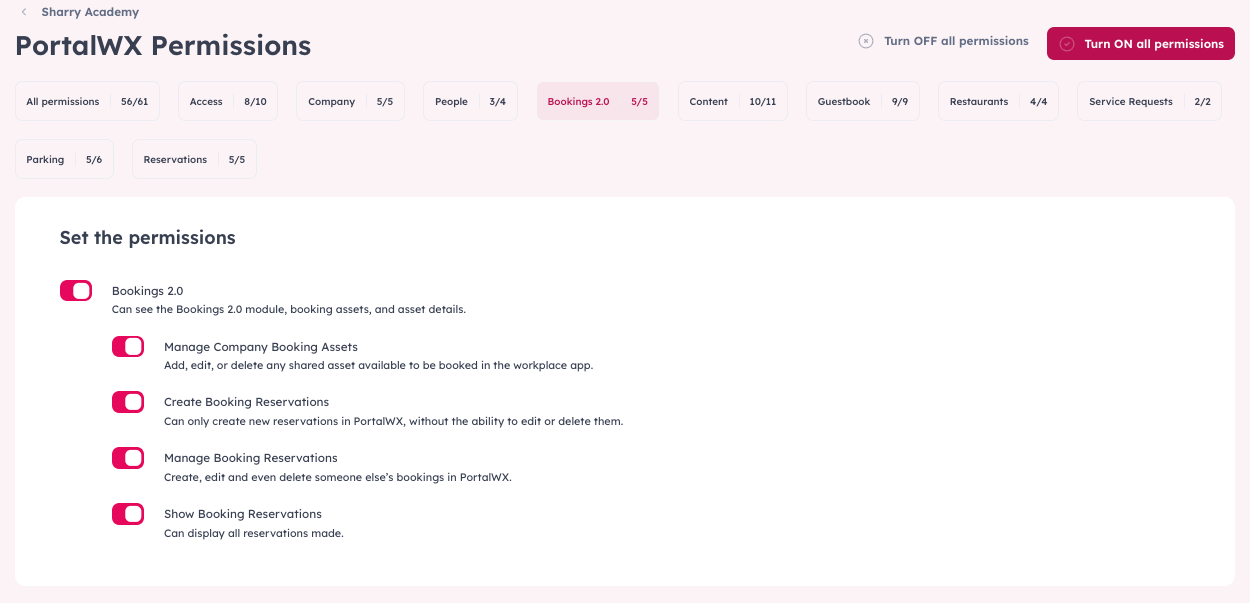Toggle Manage Booking Reservations permission
This screenshot has width=1250, height=603.
(128, 458)
